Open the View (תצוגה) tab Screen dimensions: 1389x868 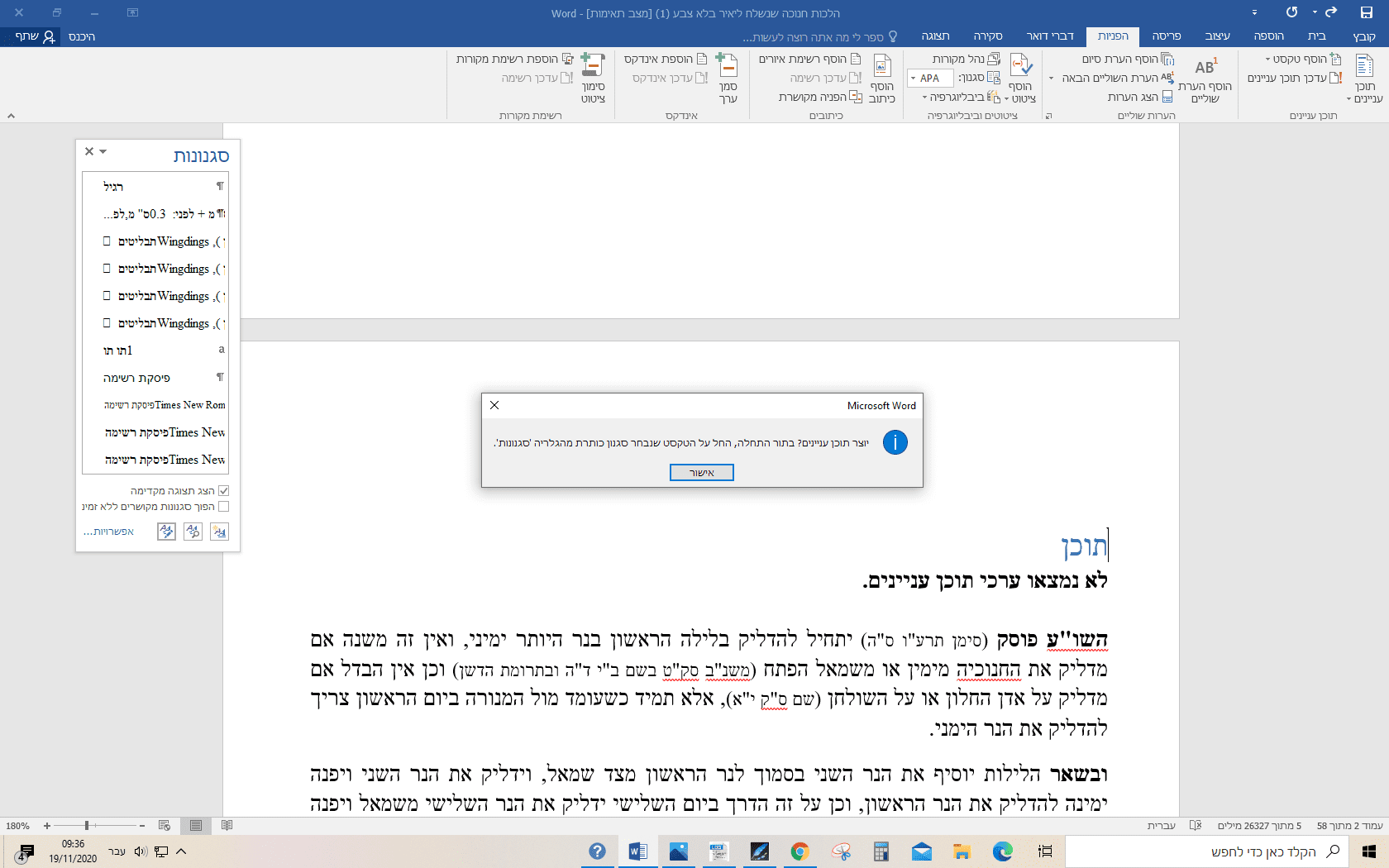[x=935, y=36]
